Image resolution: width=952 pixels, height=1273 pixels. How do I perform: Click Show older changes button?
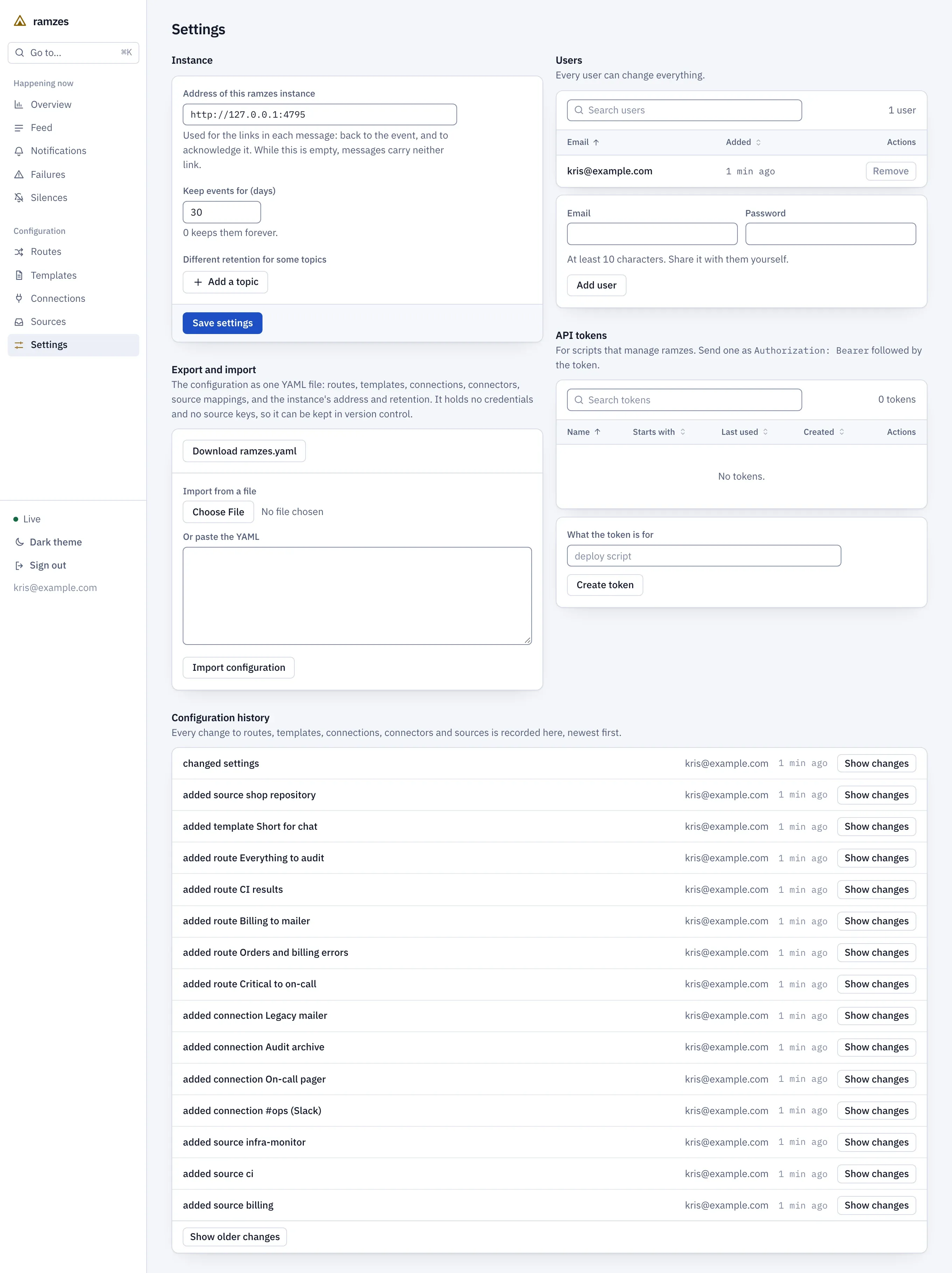(235, 1237)
